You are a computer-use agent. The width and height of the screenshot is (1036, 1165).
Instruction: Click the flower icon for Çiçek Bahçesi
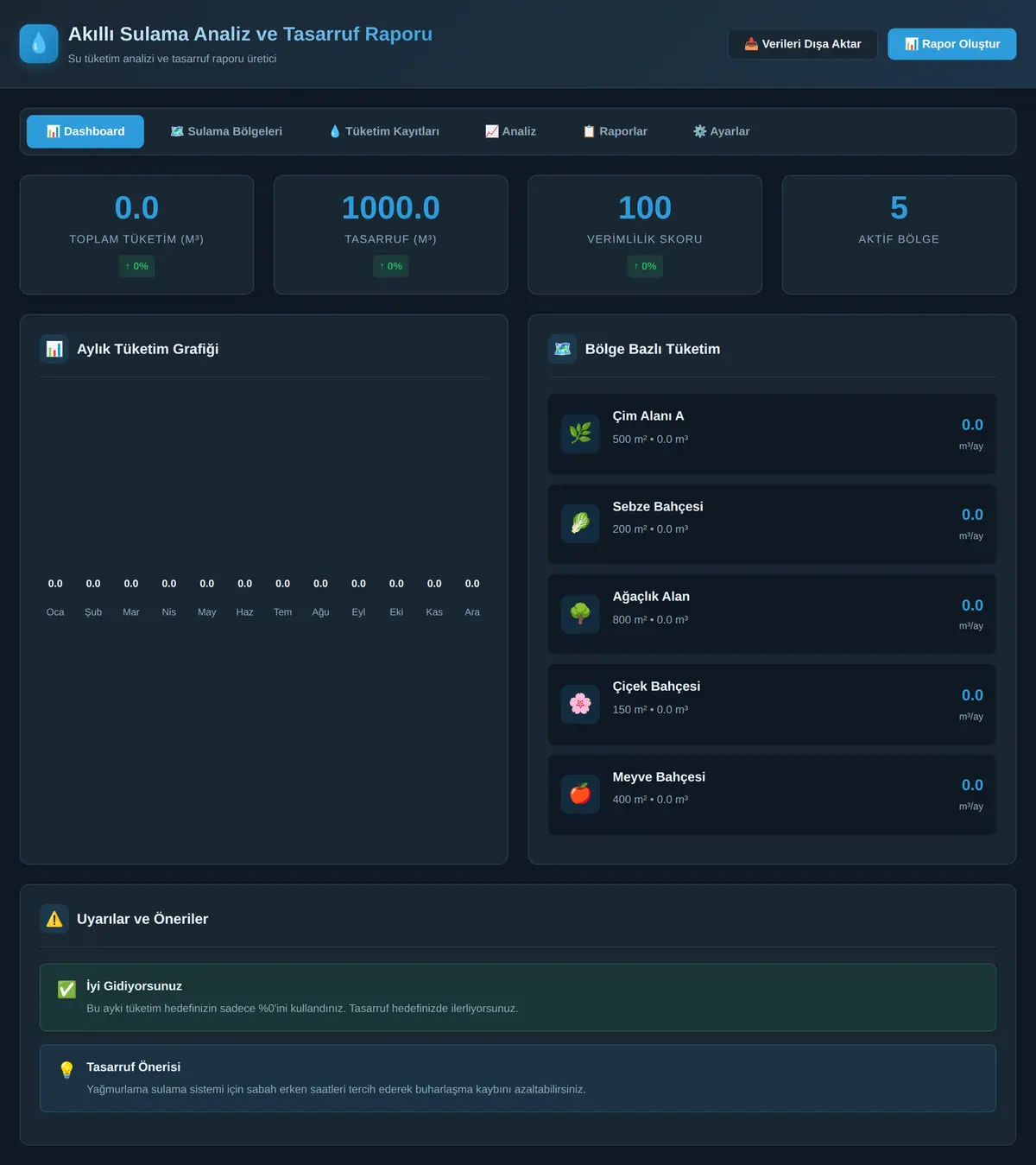tap(580, 704)
